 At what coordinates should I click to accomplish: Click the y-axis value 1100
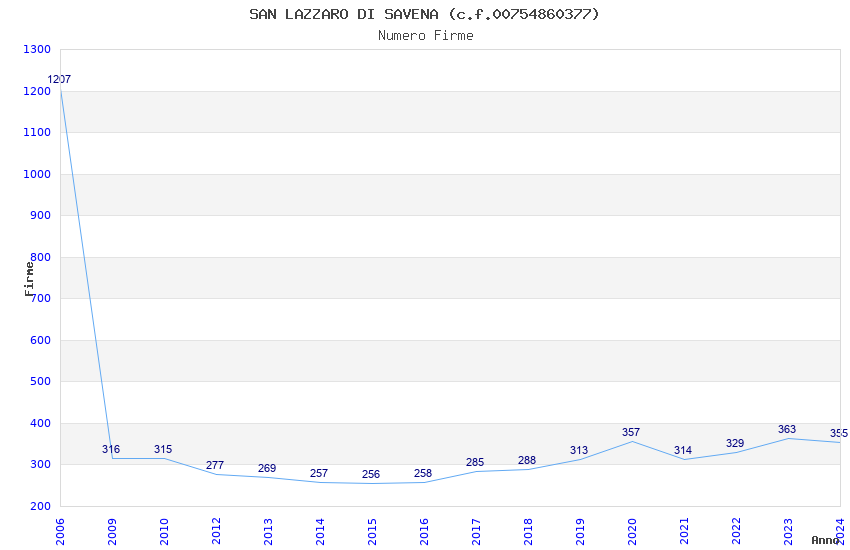37,132
